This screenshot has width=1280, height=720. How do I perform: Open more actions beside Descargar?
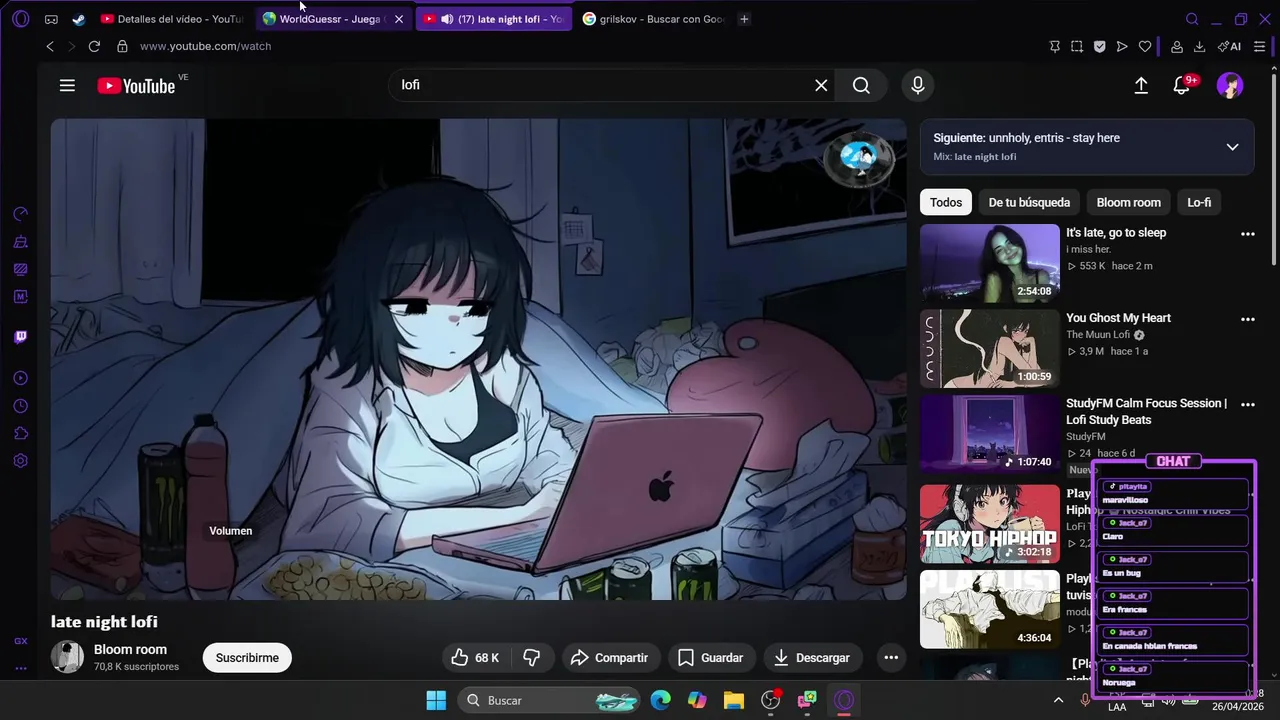pos(891,657)
